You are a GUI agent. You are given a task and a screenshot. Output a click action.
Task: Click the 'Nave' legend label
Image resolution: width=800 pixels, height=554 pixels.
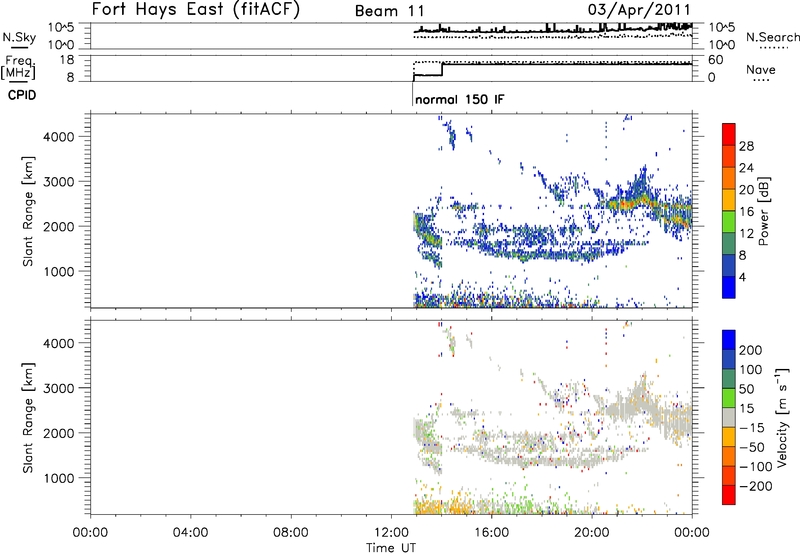pyautogui.click(x=761, y=69)
